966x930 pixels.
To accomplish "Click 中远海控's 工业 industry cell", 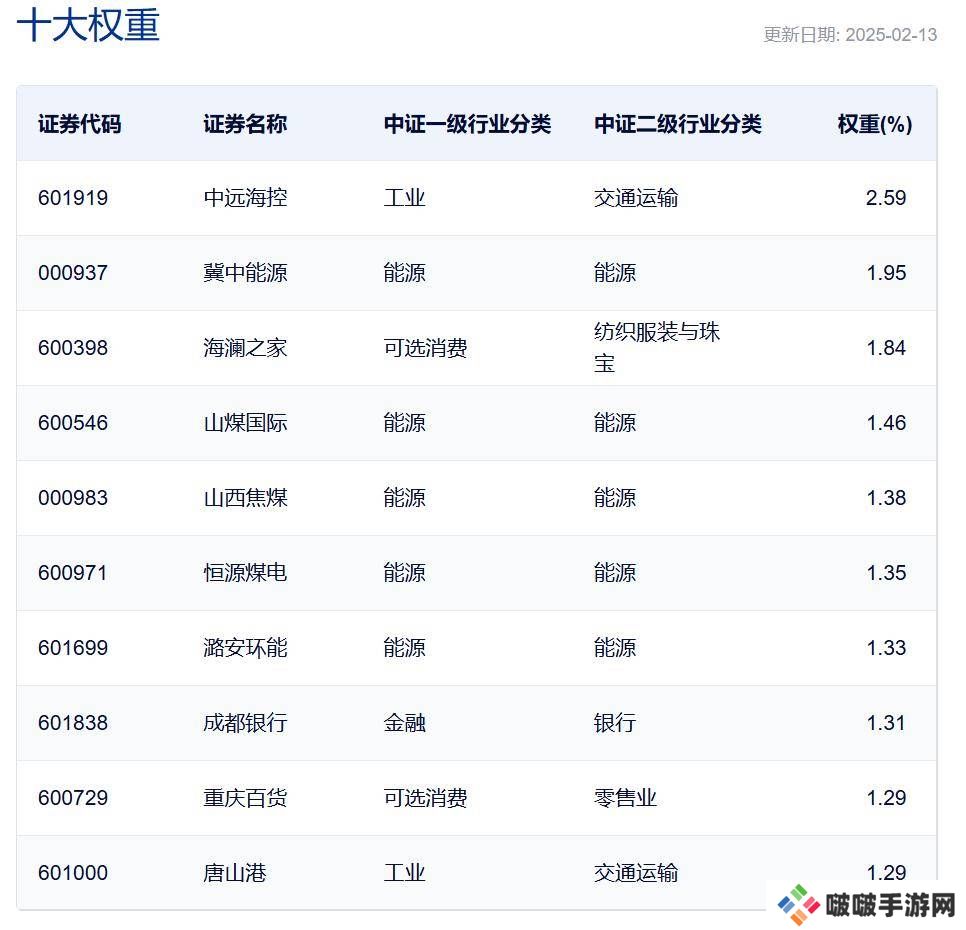I will coord(404,198).
